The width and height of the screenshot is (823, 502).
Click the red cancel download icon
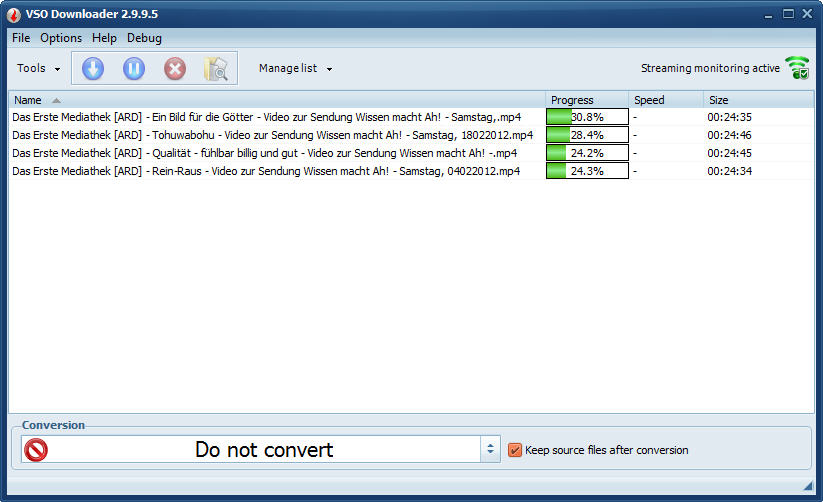tap(175, 68)
